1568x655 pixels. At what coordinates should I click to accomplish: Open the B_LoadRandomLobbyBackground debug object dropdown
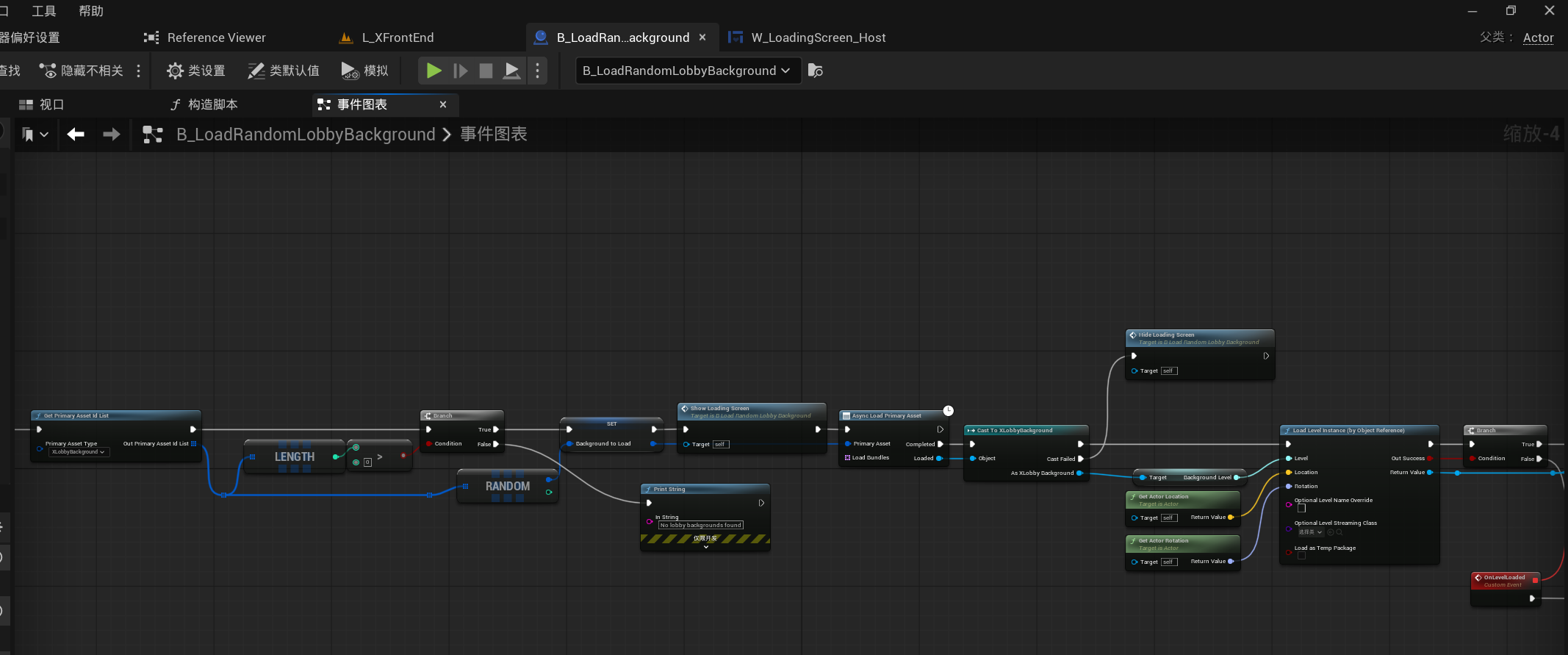click(687, 71)
